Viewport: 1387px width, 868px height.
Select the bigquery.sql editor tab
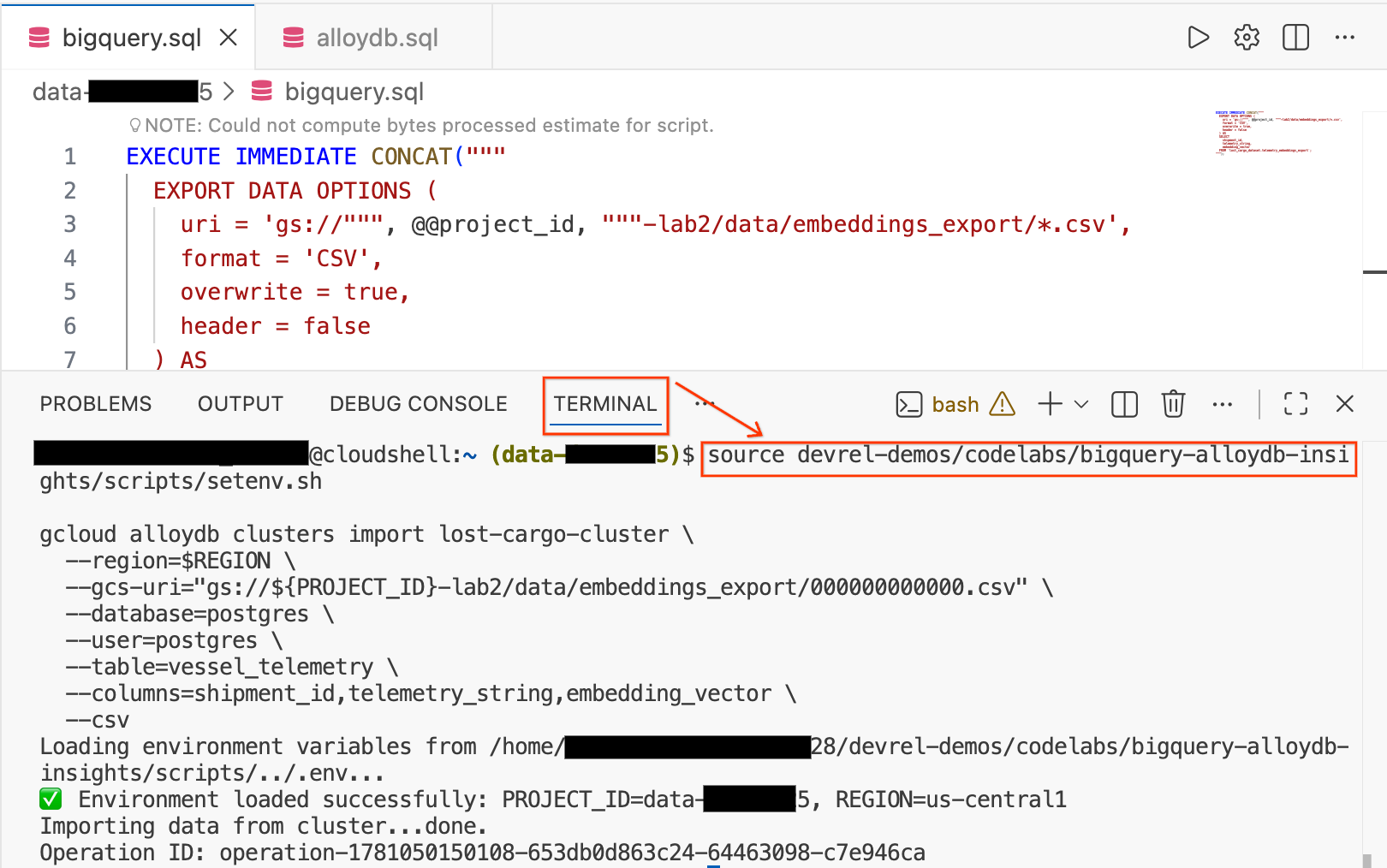[128, 38]
